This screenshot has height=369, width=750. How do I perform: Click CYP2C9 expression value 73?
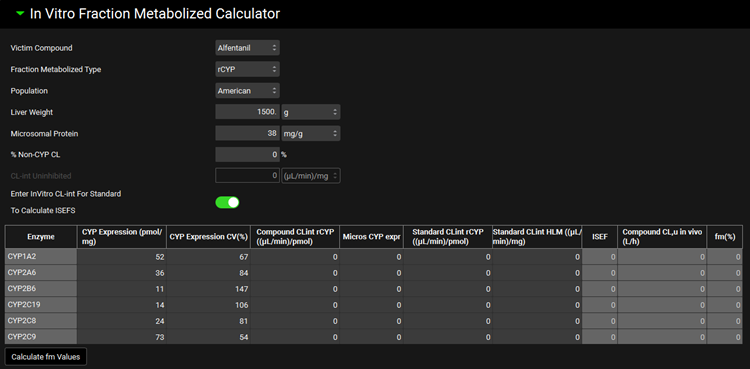click(122, 336)
